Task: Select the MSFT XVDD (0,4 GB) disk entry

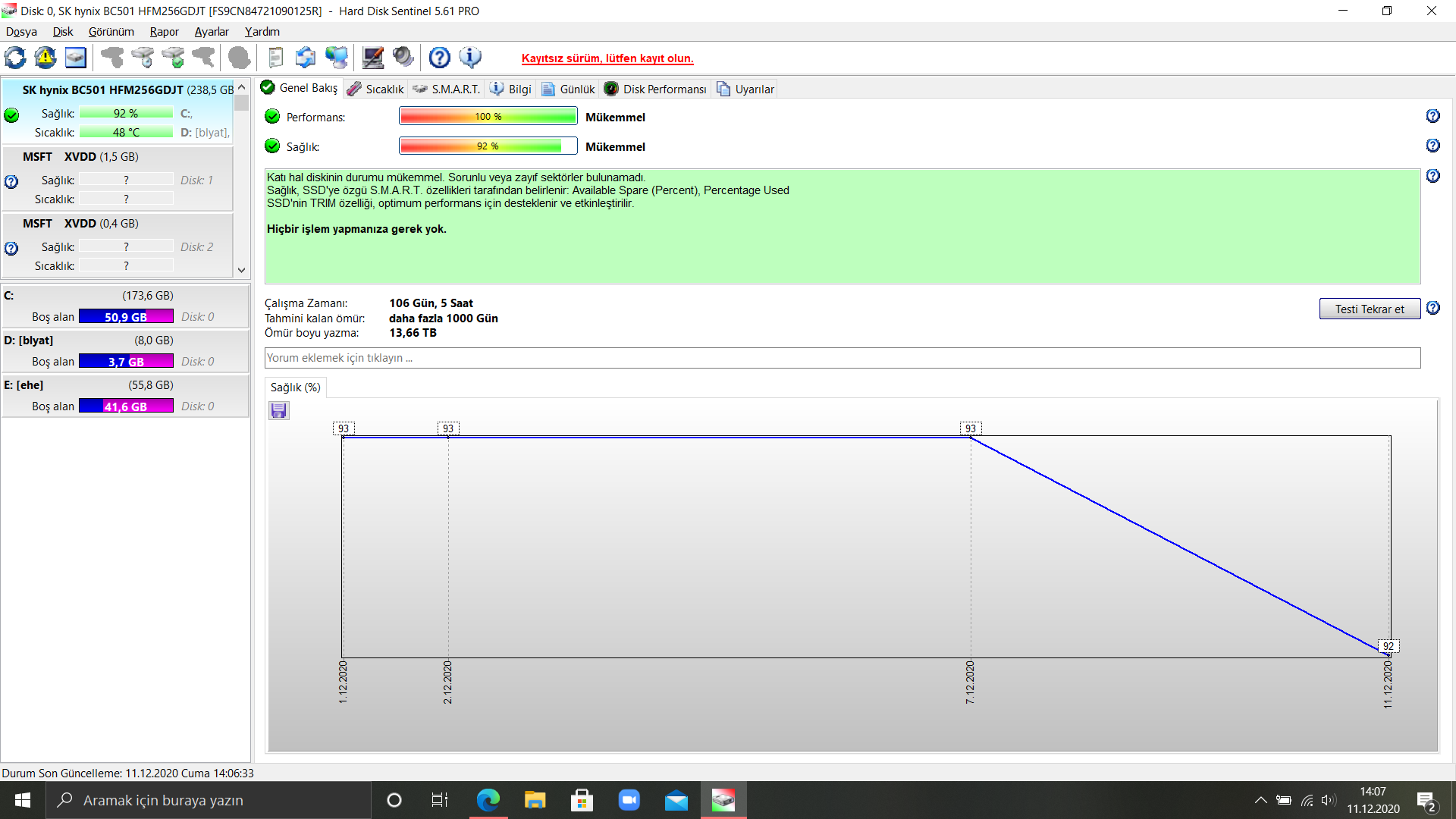Action: (118, 245)
